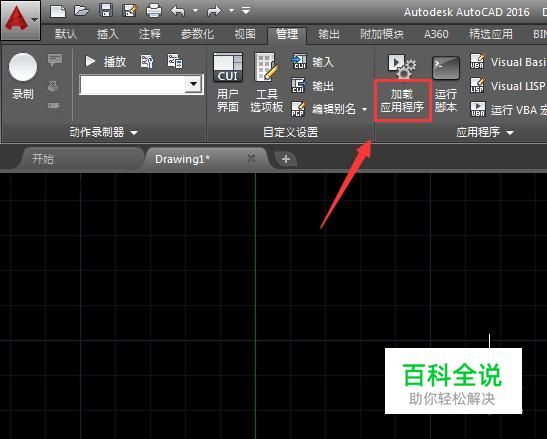Expand the undo history dropdown arrow
This screenshot has width=547, height=439.
[195, 11]
